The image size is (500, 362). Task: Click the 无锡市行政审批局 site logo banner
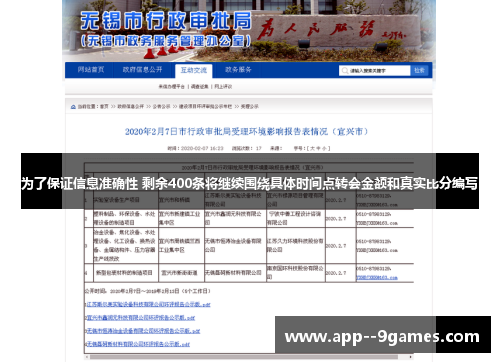pos(166,30)
